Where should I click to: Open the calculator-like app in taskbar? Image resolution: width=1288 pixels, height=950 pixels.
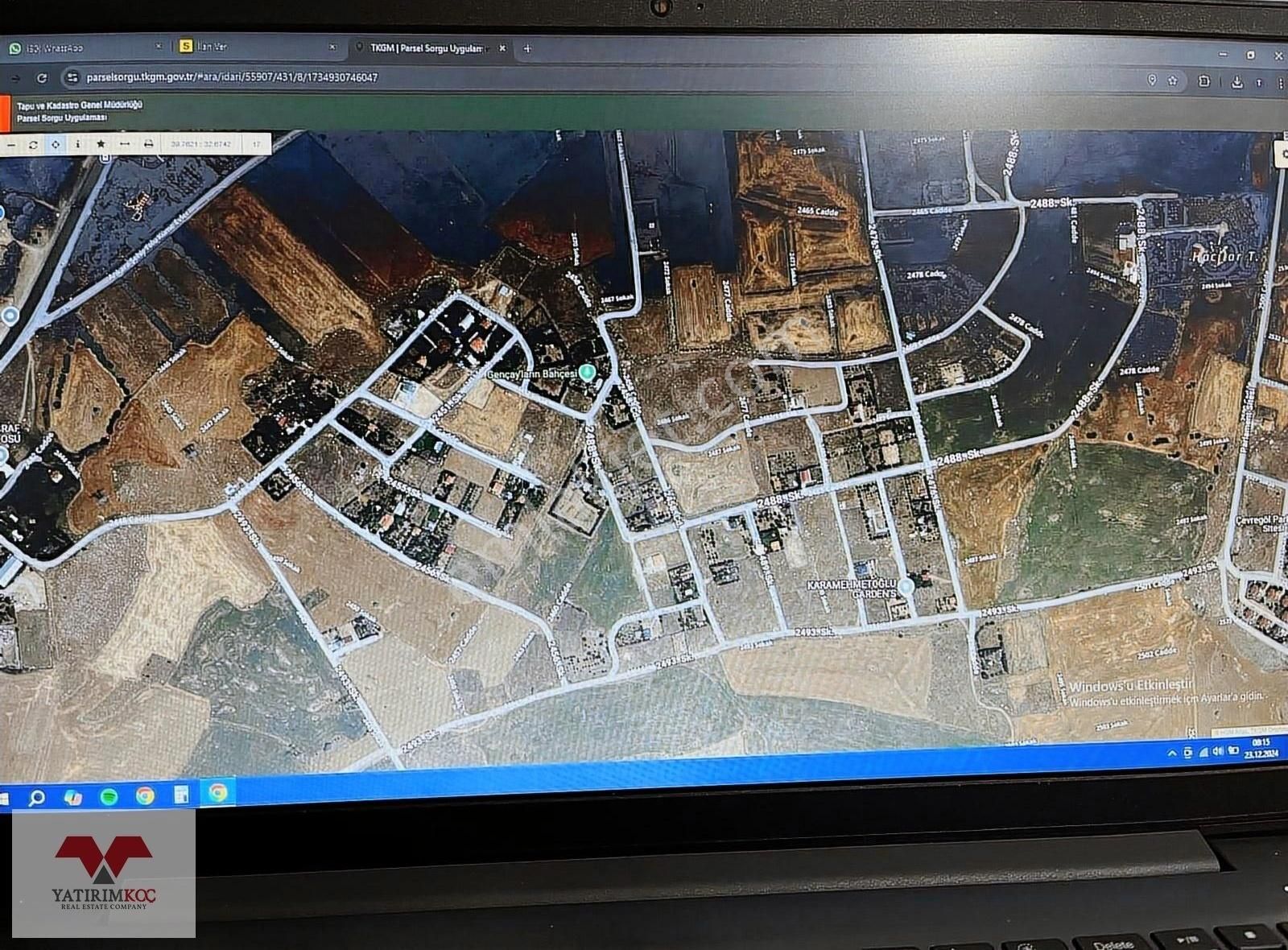point(181,795)
